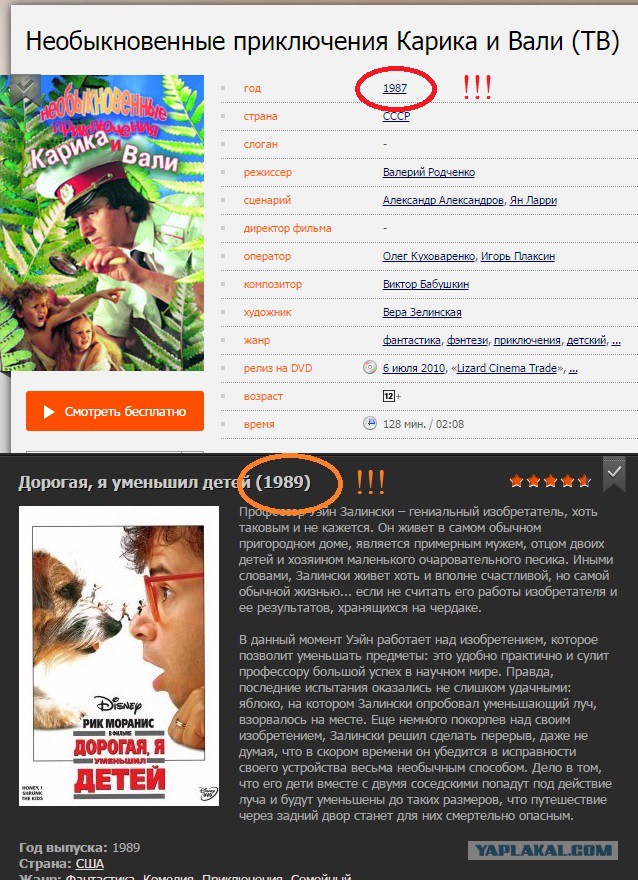Open the СССР country link
Screen dimensions: 638x880
click(396, 116)
